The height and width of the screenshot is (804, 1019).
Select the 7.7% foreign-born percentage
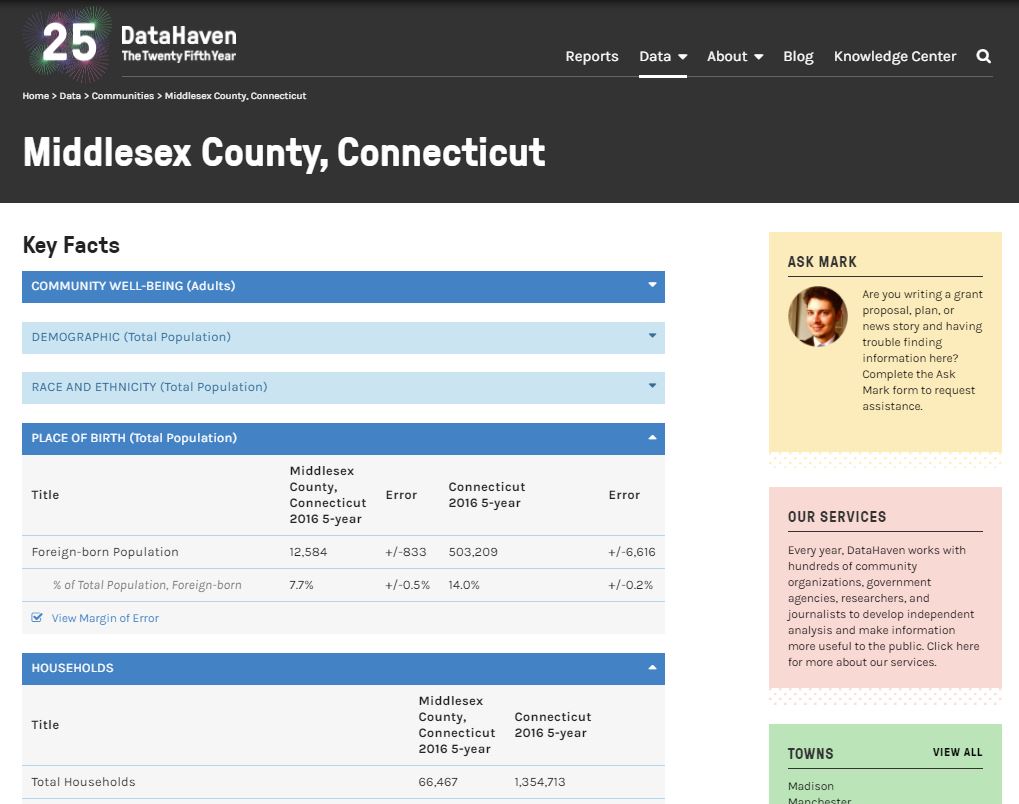[302, 585]
